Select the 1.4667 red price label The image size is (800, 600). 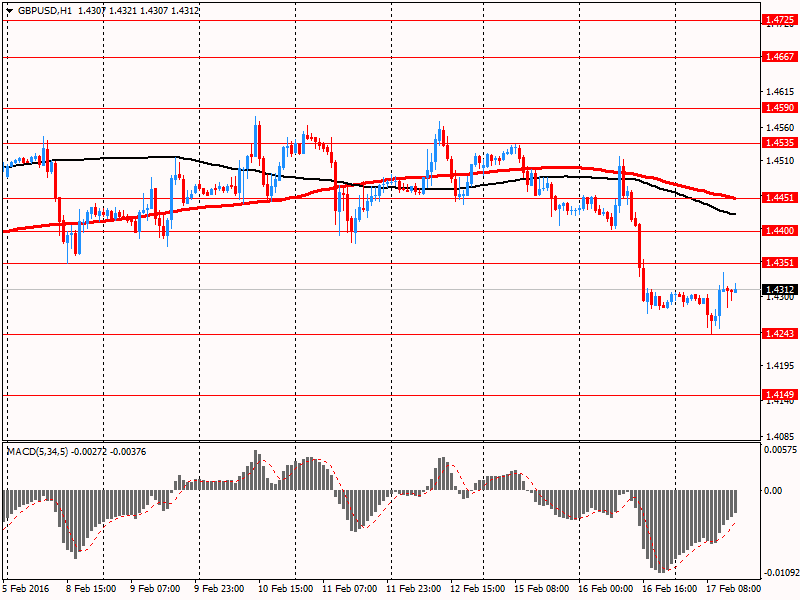[778, 57]
